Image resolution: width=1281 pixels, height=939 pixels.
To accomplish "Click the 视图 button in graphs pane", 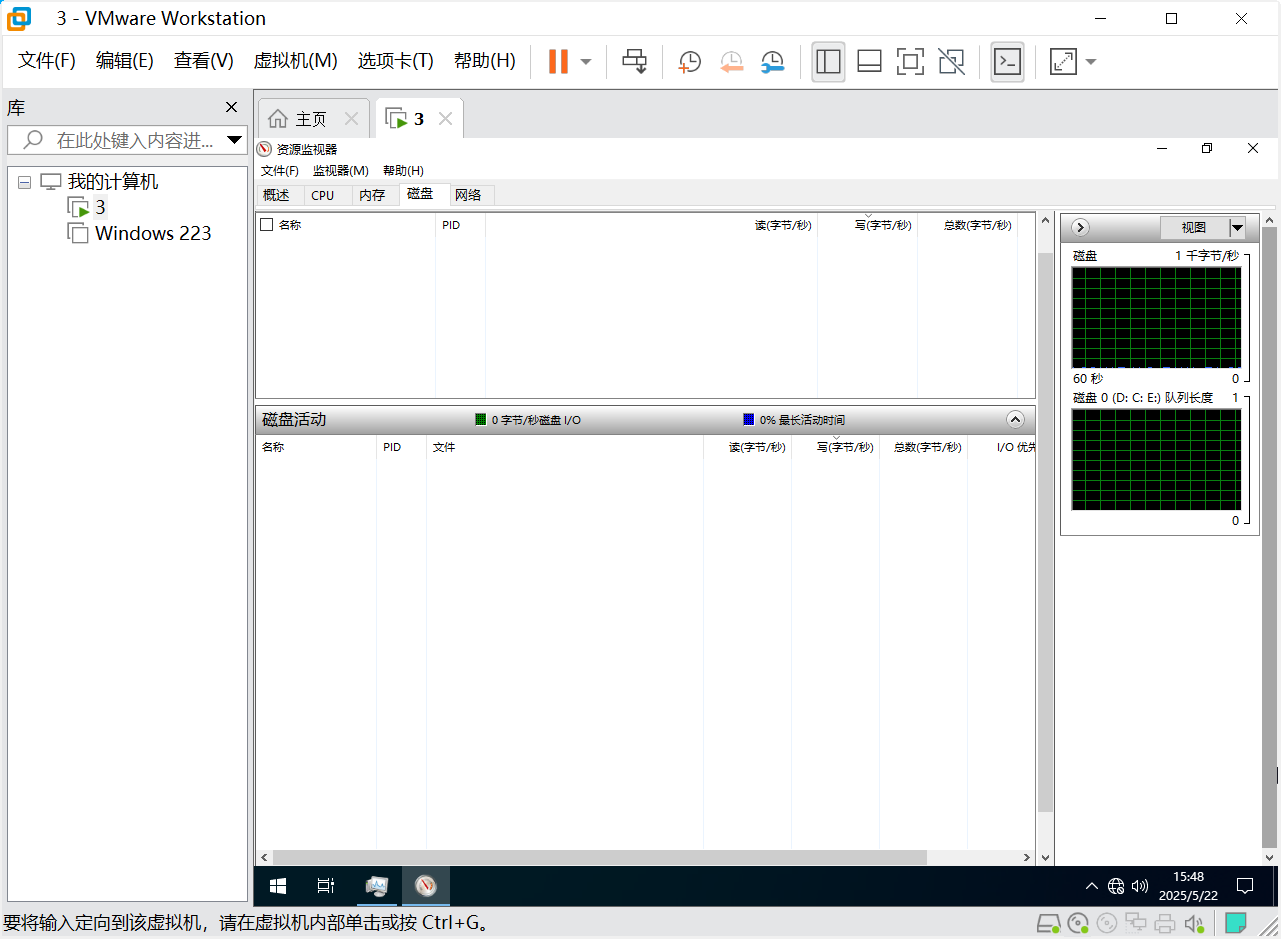I will point(1194,227).
